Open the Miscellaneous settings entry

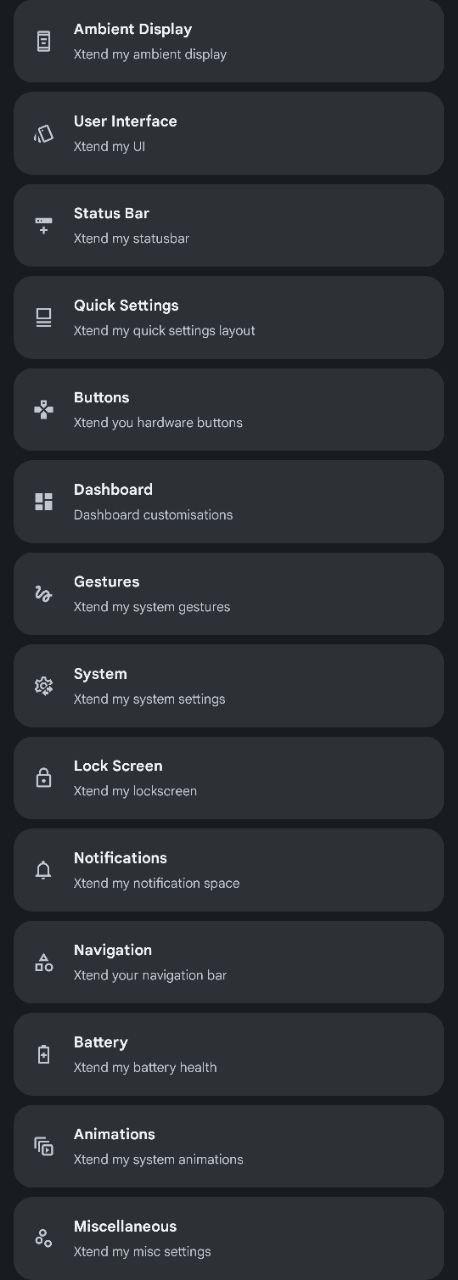click(229, 1238)
